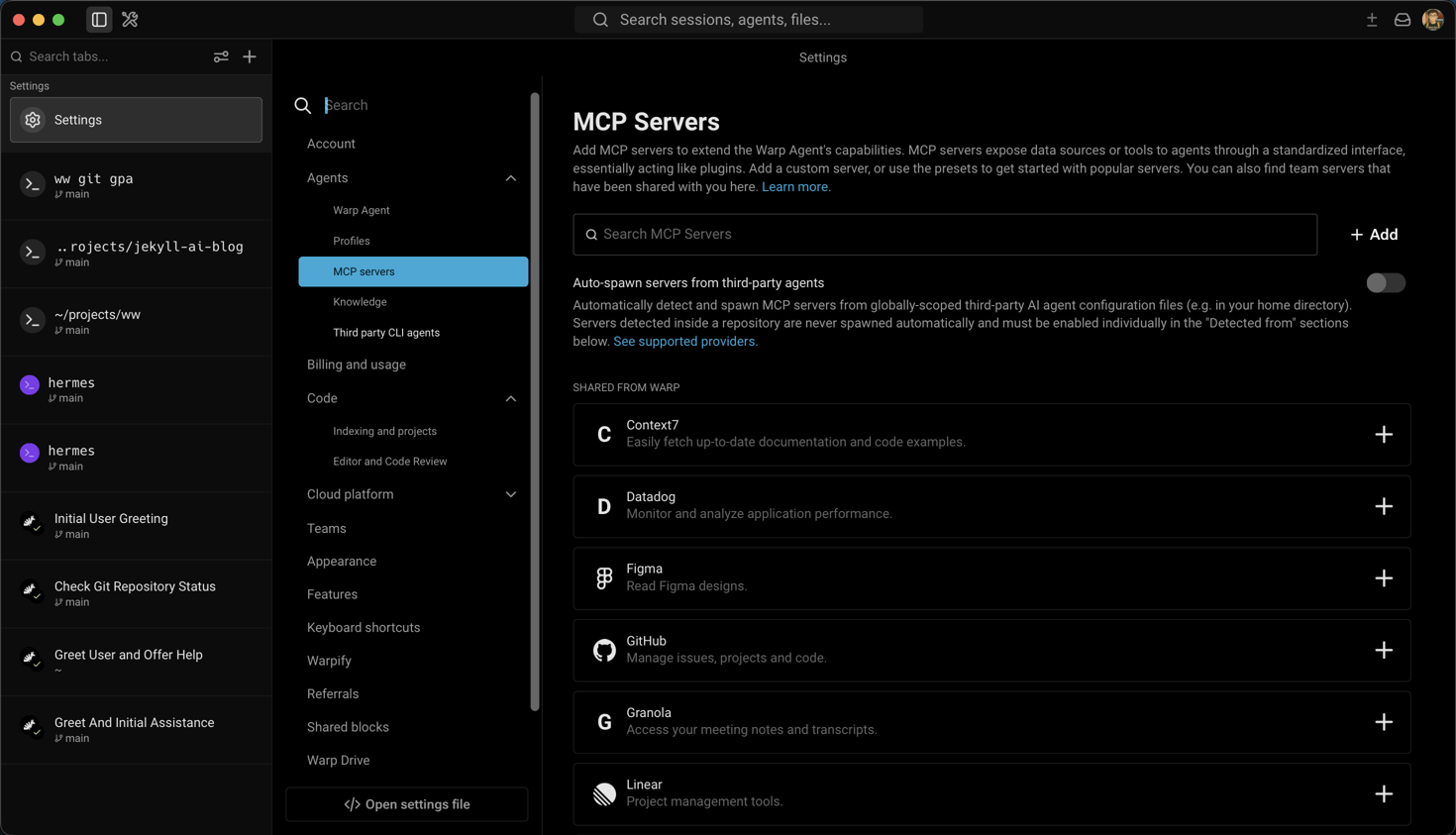Open Editor and Code Review settings
Image resolution: width=1456 pixels, height=835 pixels.
click(390, 462)
